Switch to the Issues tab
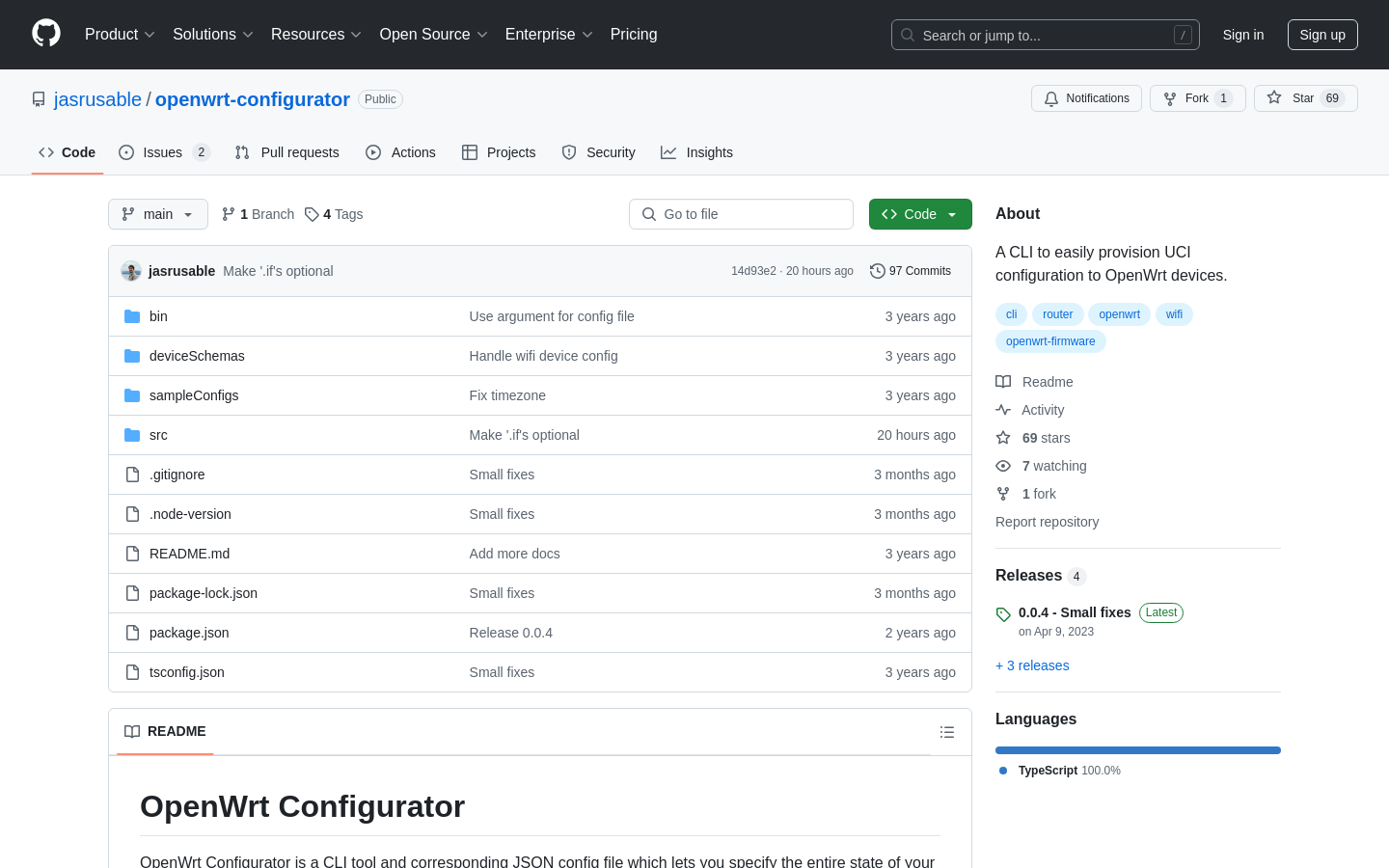 point(163,152)
